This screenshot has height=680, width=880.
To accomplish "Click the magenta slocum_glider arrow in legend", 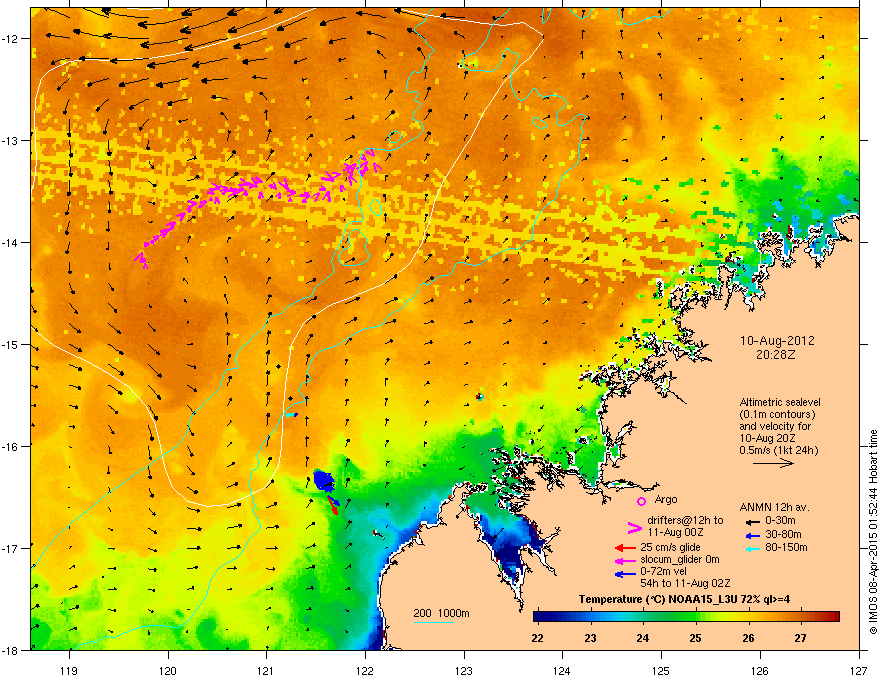I will tap(625, 560).
